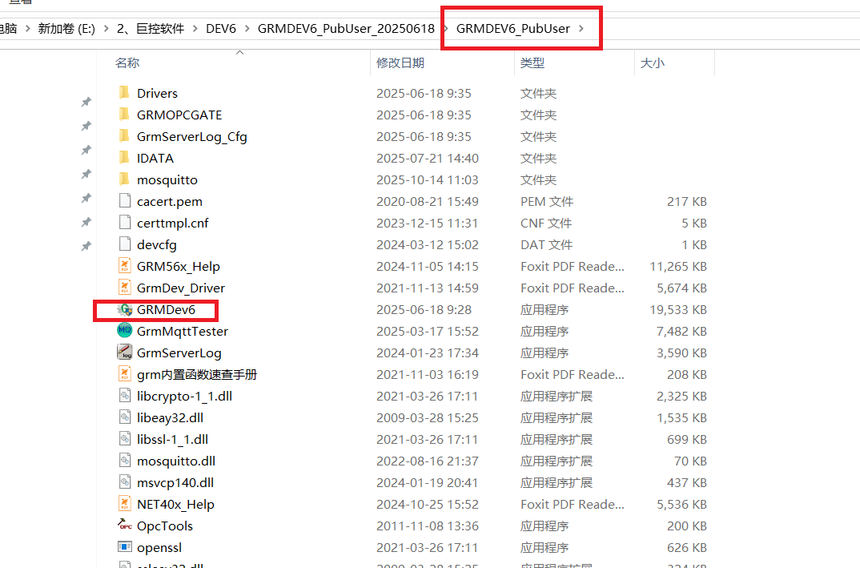The width and height of the screenshot is (860, 568).
Task: Click the openssl application icon
Action: (124, 548)
